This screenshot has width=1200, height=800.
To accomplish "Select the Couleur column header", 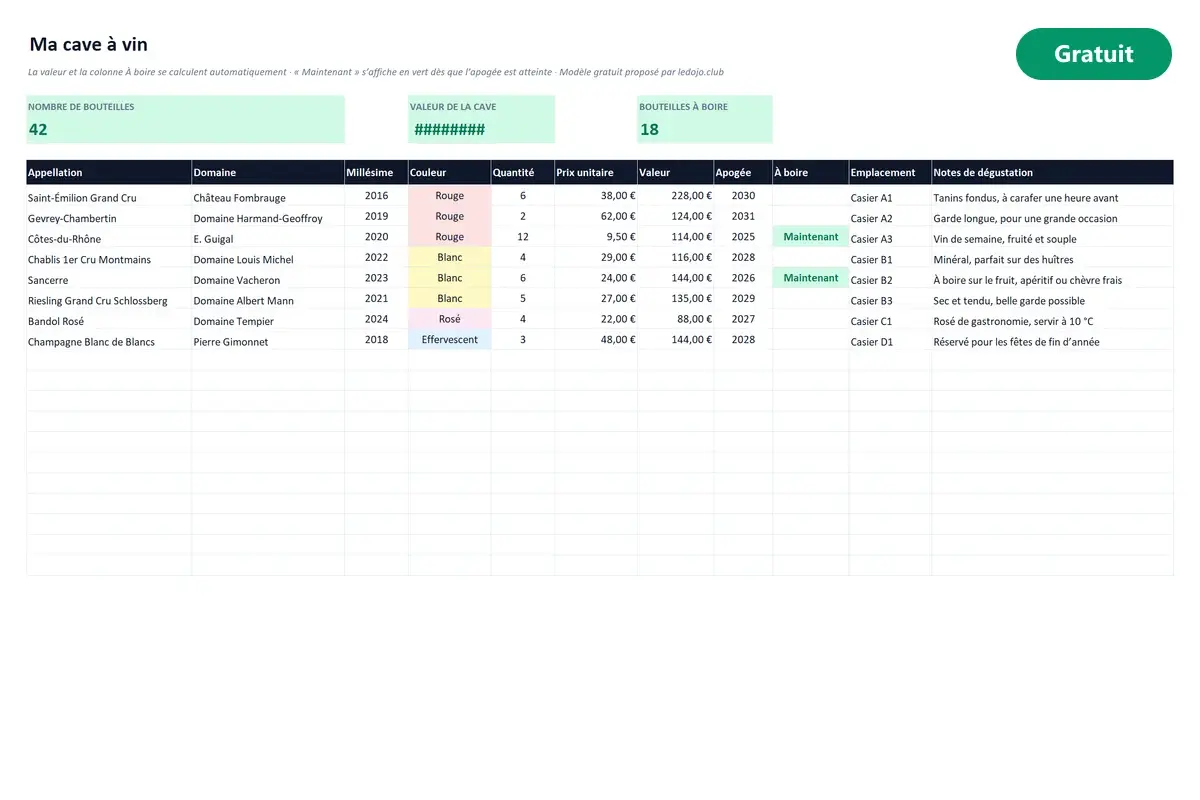I will click(x=449, y=172).
